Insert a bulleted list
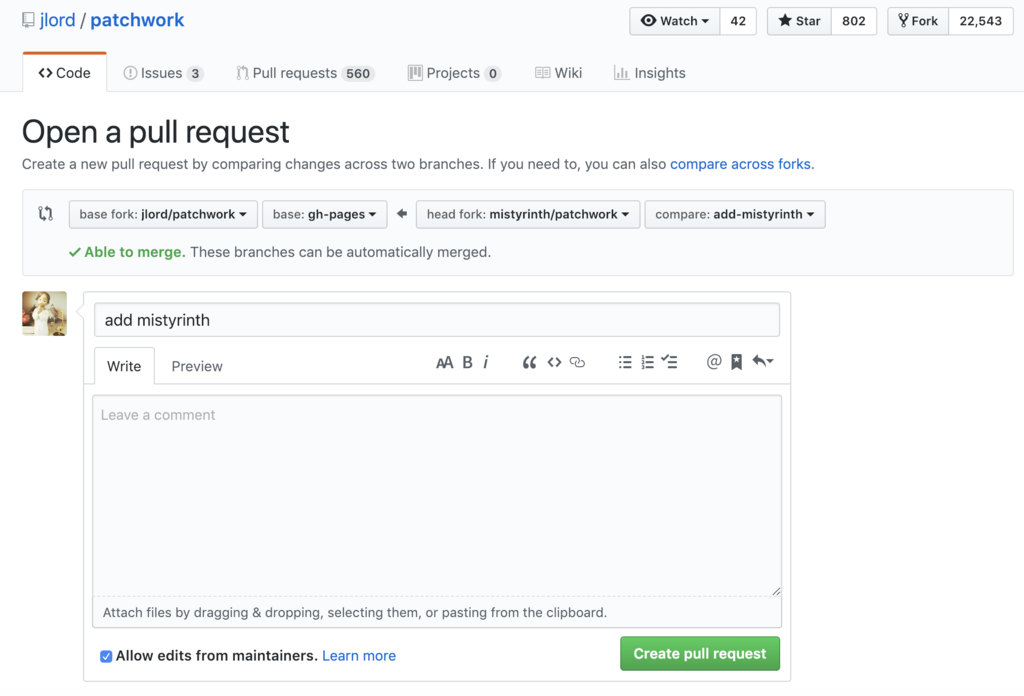 (x=625, y=362)
